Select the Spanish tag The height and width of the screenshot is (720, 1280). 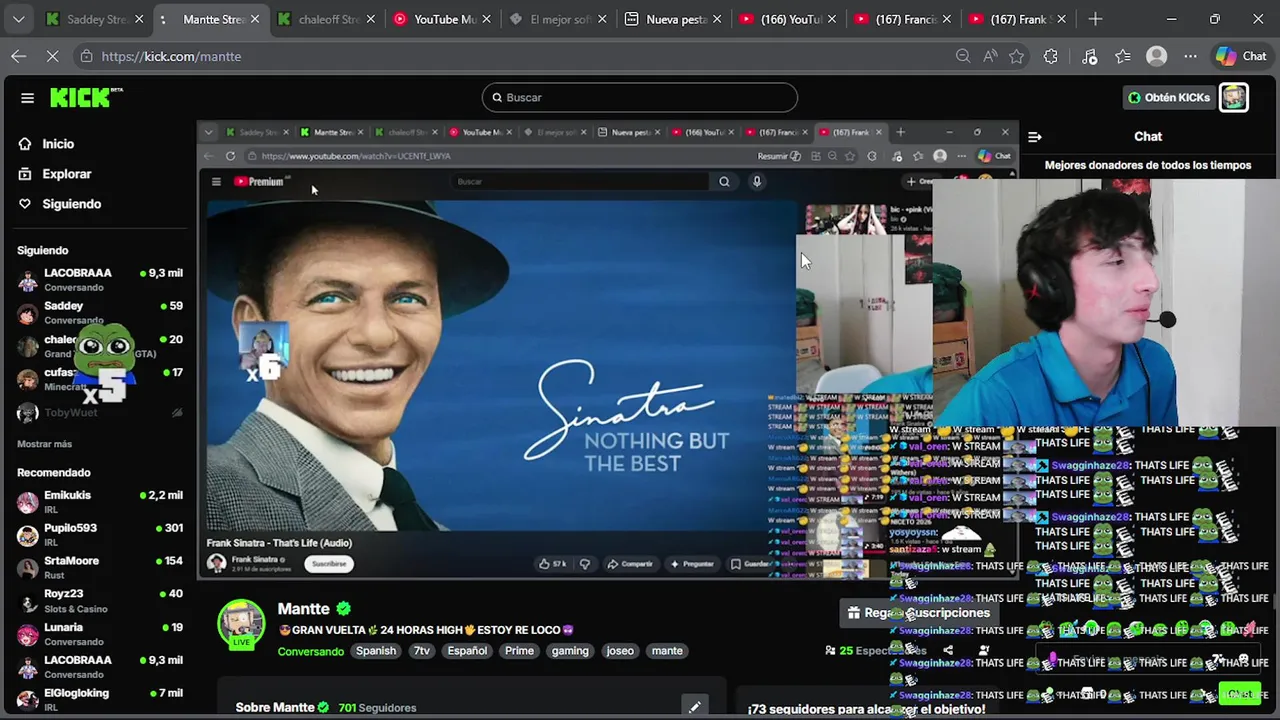click(376, 651)
